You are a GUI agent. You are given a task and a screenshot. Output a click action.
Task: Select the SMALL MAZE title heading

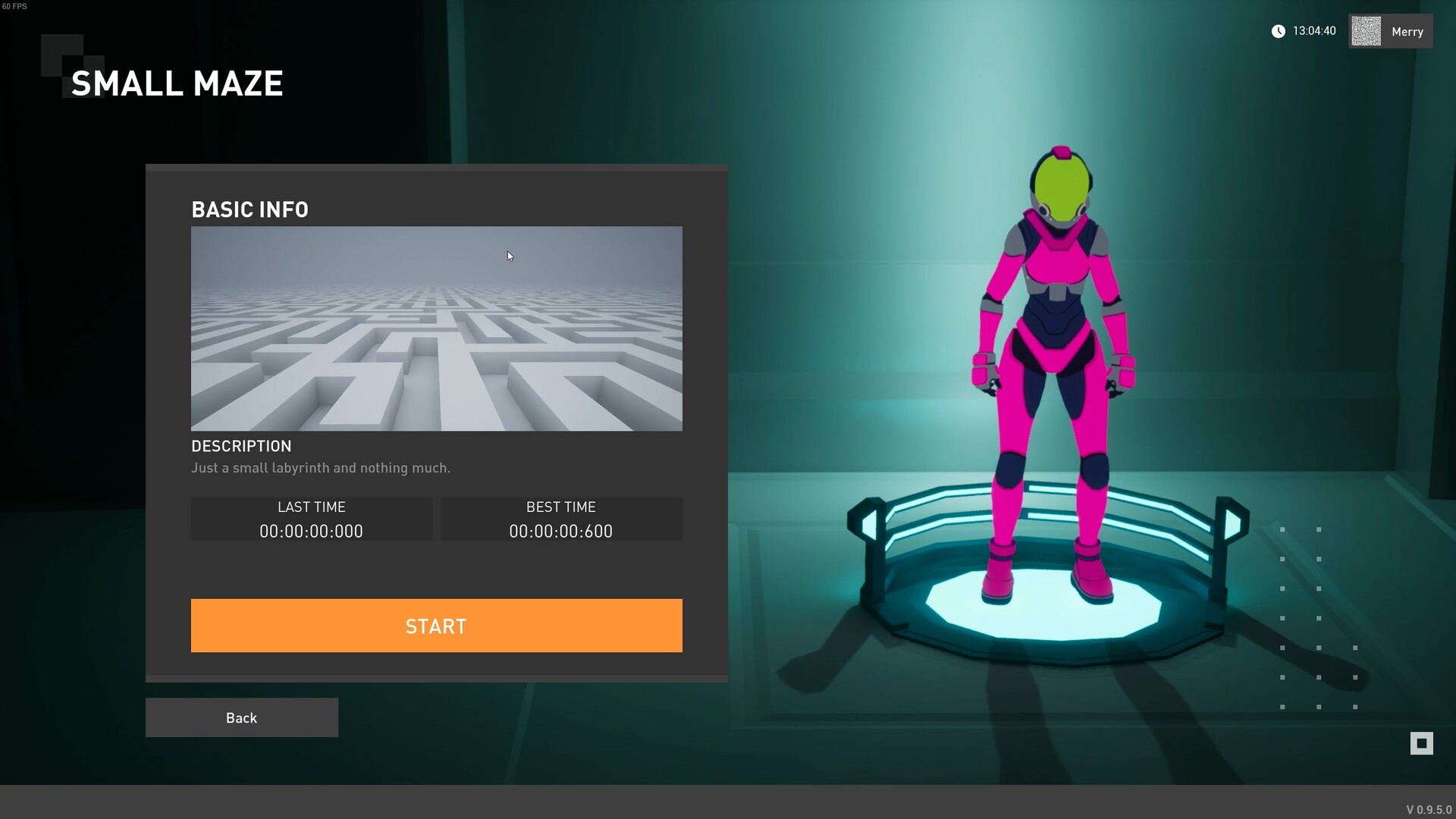coord(177,83)
